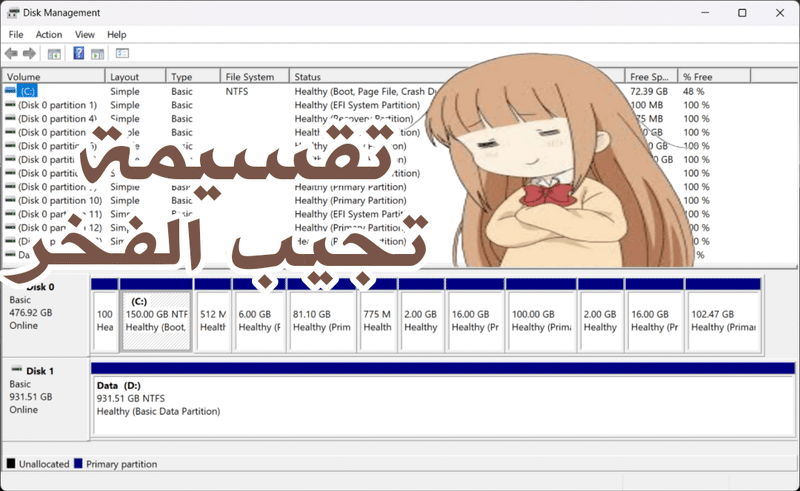Click the blue Primary partition legend swatch
The height and width of the screenshot is (491, 800).
click(x=78, y=463)
